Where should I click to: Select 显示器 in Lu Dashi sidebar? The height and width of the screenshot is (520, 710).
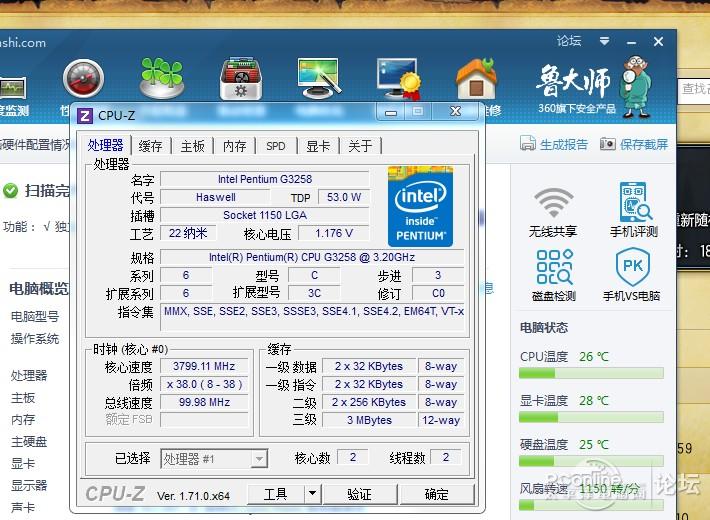(x=29, y=485)
